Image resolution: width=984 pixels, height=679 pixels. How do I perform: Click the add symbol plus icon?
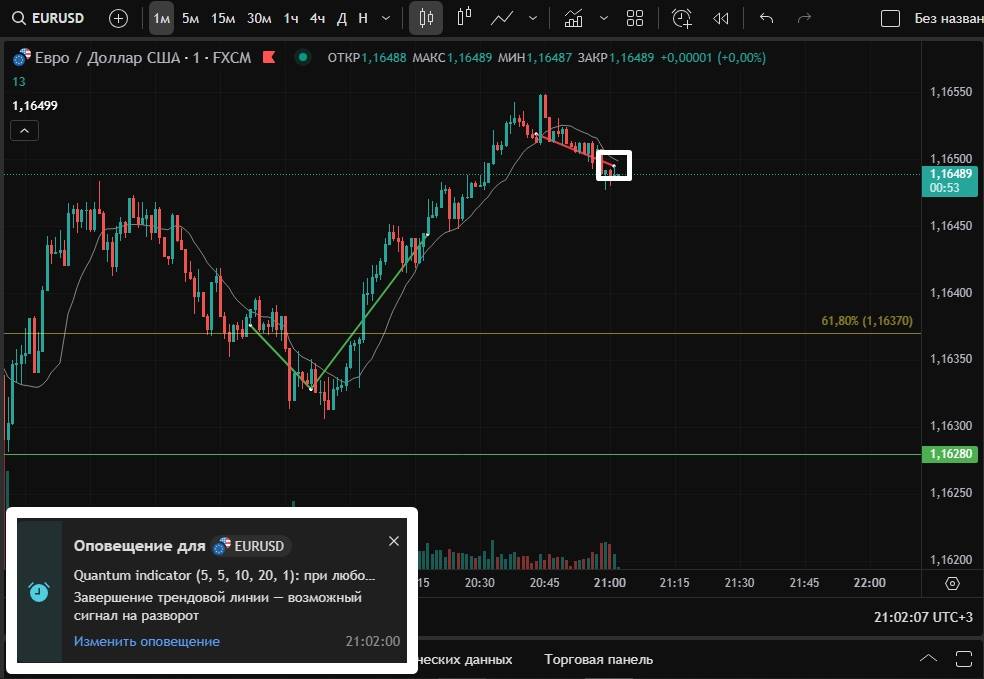coord(118,18)
